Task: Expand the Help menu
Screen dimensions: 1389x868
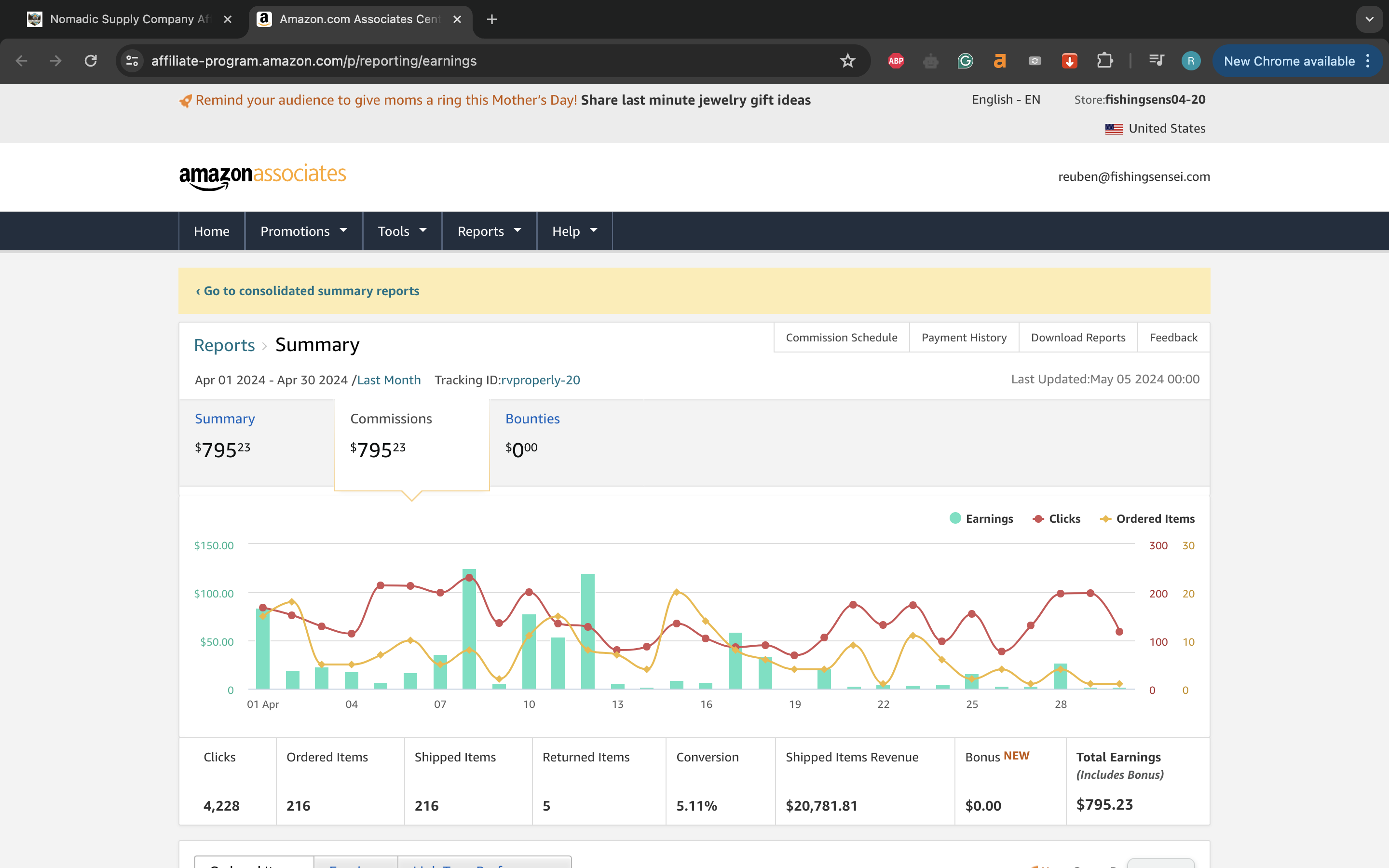Action: pos(574,231)
